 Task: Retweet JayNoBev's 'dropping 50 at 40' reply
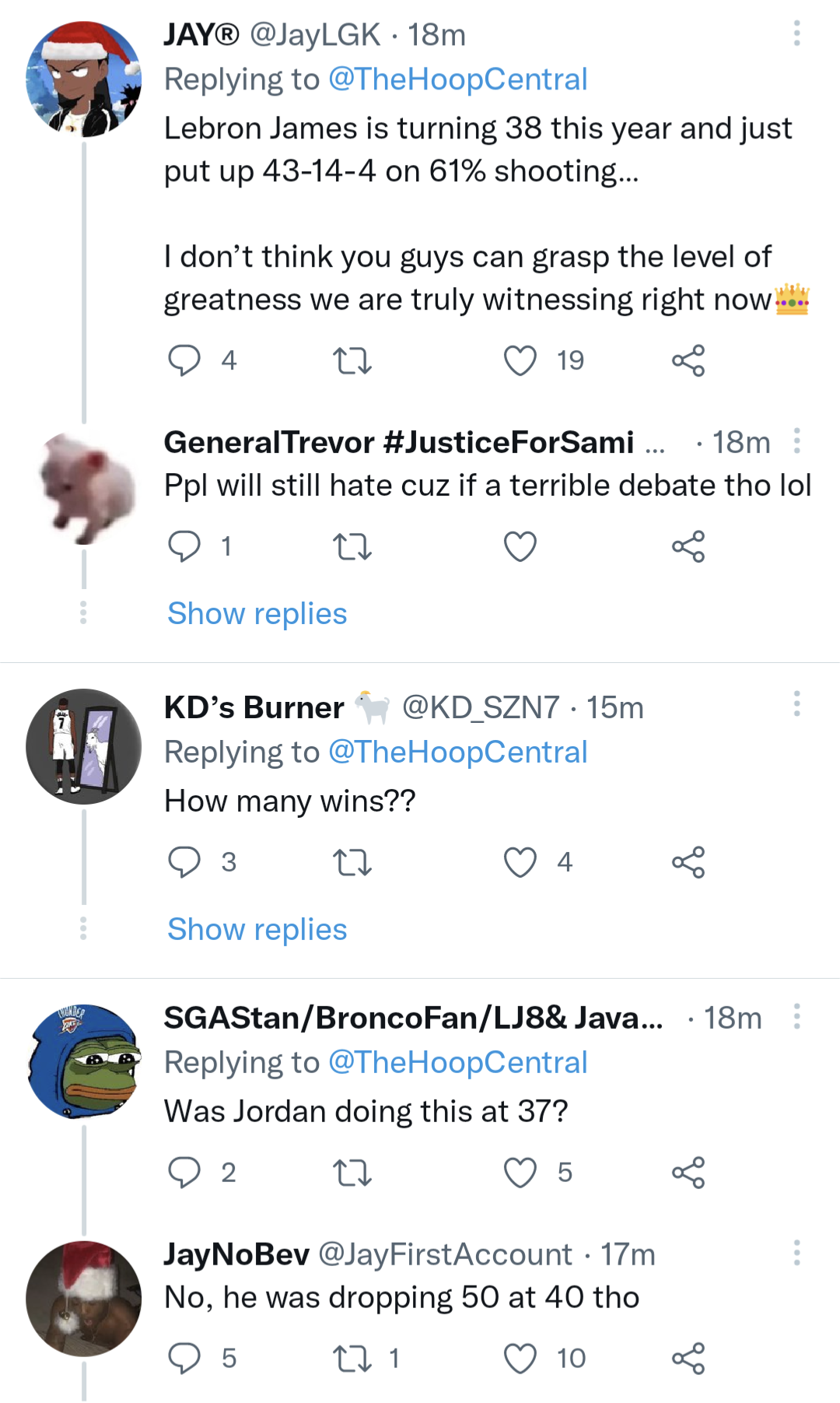tap(352, 1359)
